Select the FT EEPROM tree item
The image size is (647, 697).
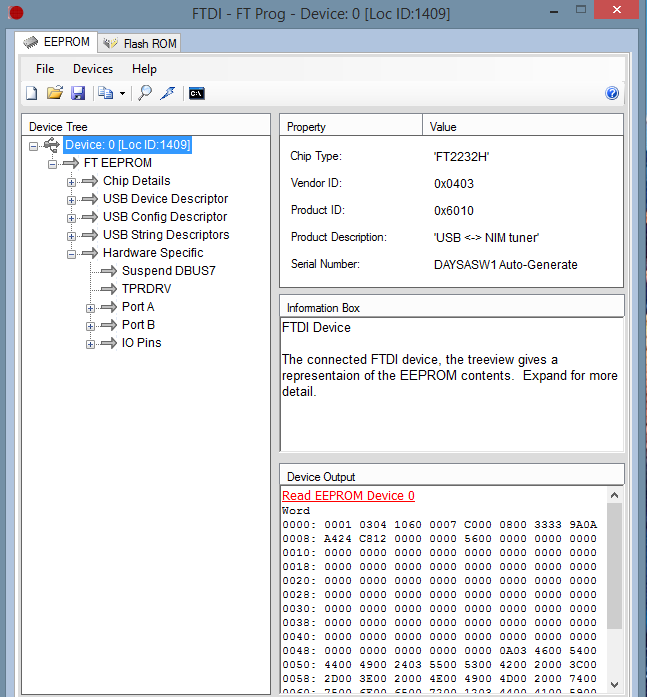(118, 163)
